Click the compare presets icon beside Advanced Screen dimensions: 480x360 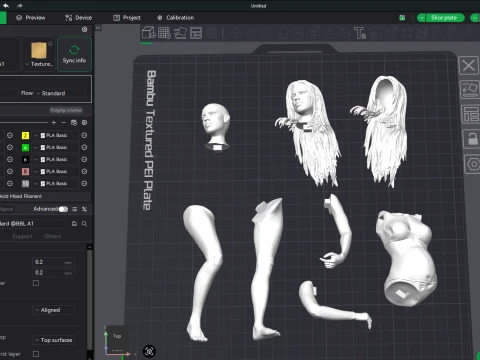[x=74, y=209]
